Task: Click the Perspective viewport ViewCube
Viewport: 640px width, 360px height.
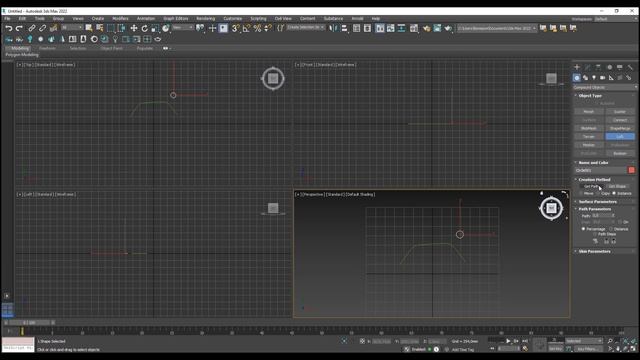Action: (551, 208)
